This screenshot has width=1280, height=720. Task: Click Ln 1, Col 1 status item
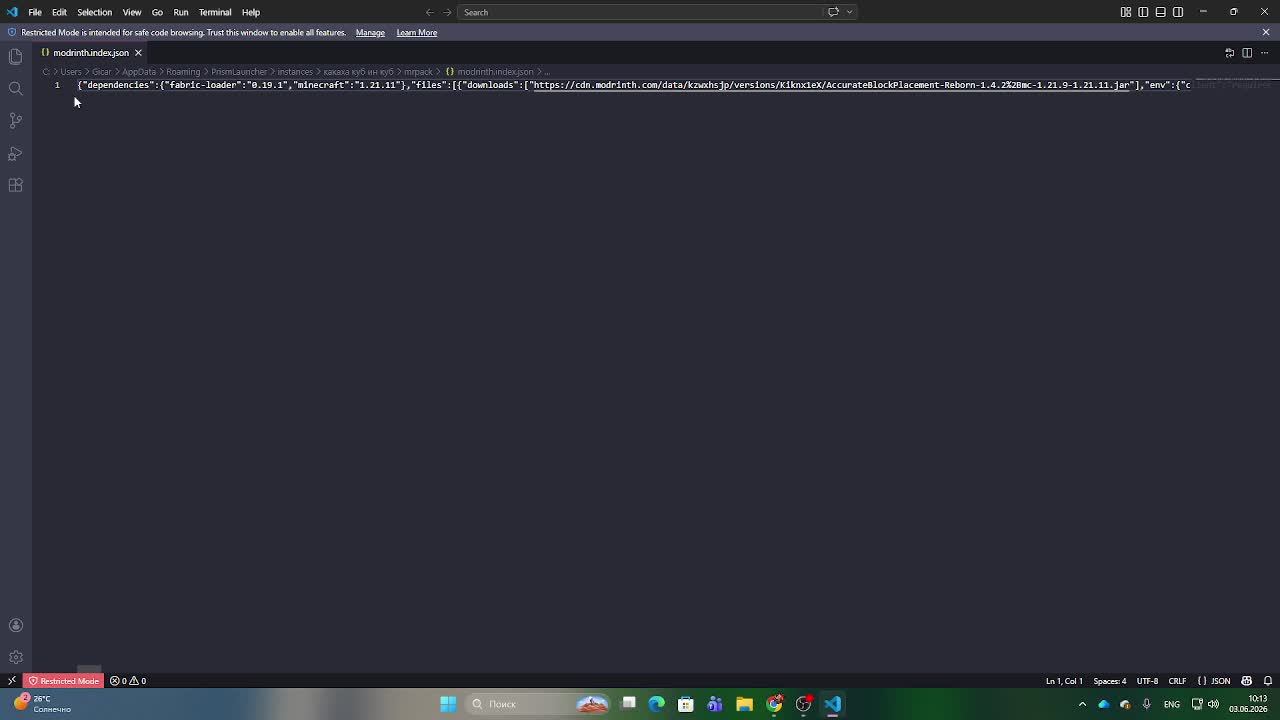(1064, 681)
